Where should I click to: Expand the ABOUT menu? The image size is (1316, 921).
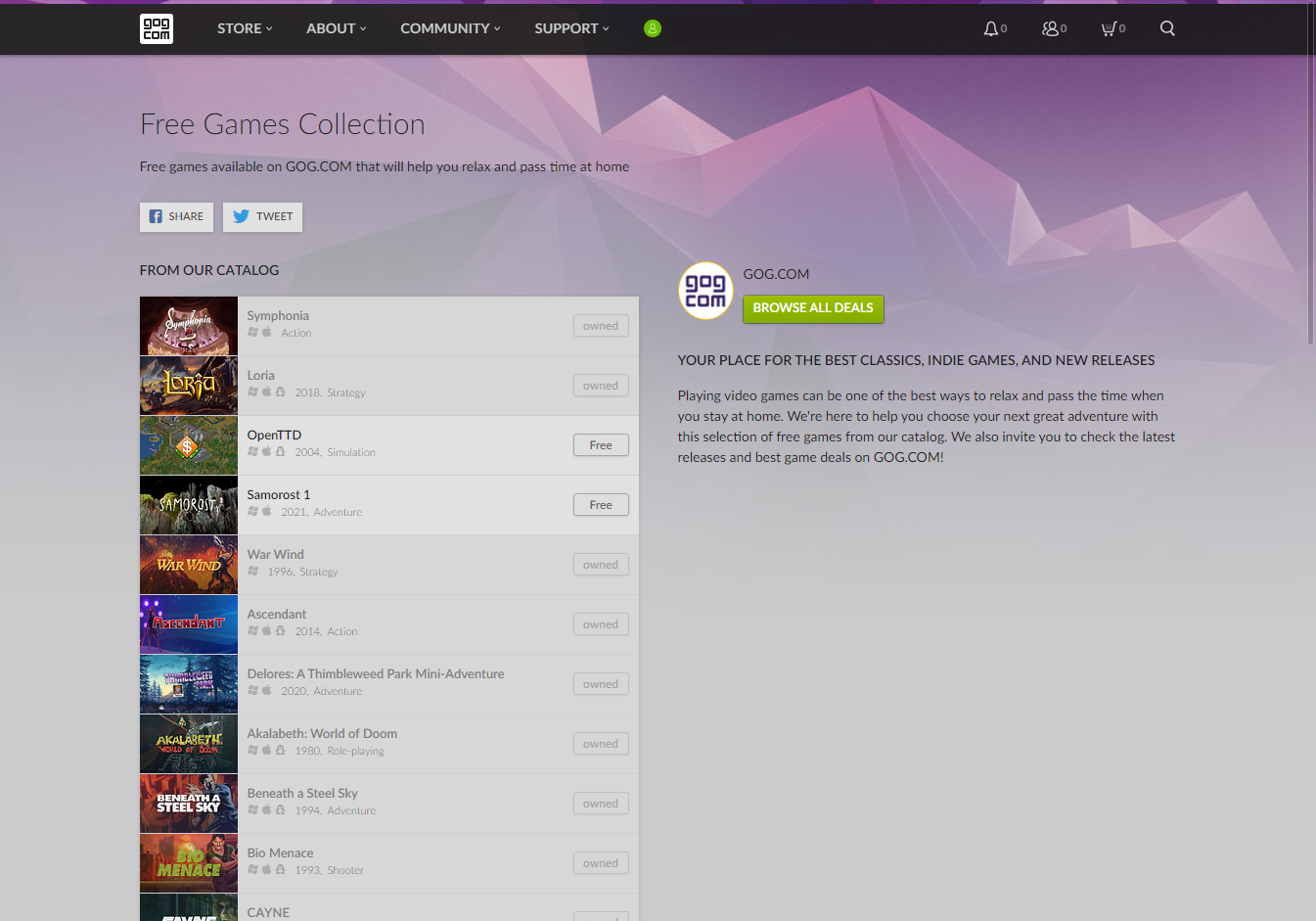pos(336,28)
